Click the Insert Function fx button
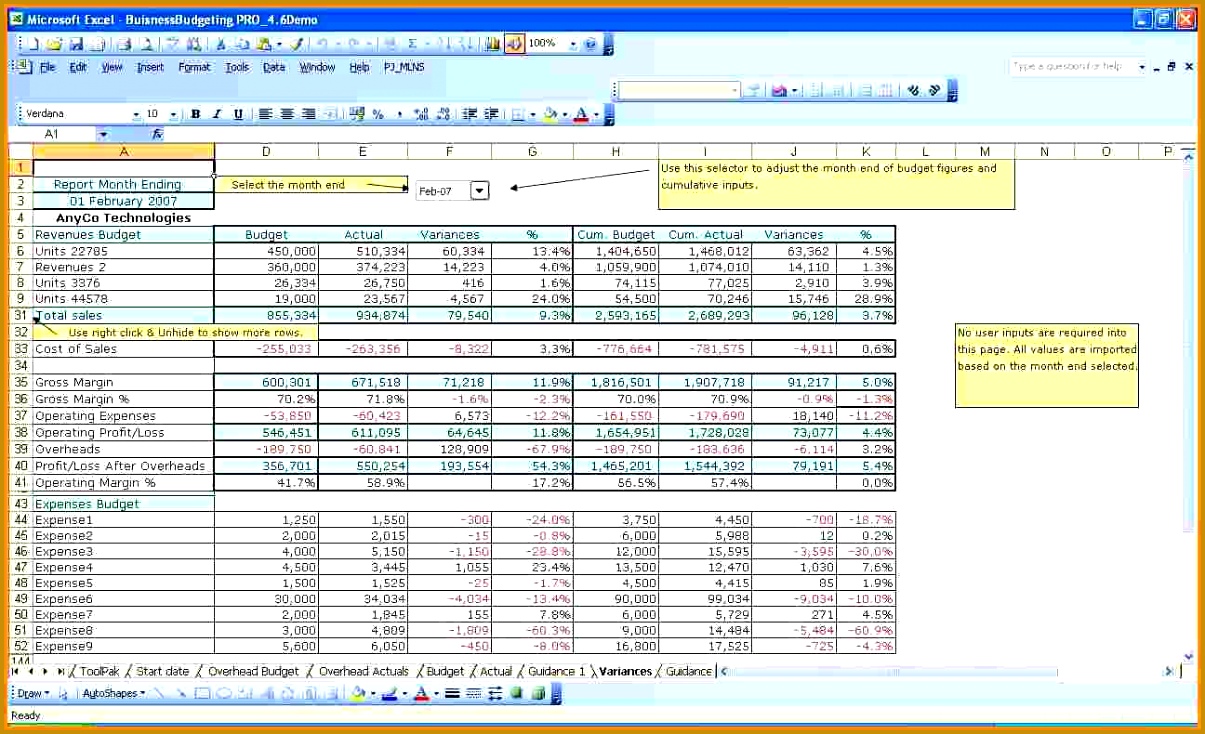1205x734 pixels. point(157,133)
